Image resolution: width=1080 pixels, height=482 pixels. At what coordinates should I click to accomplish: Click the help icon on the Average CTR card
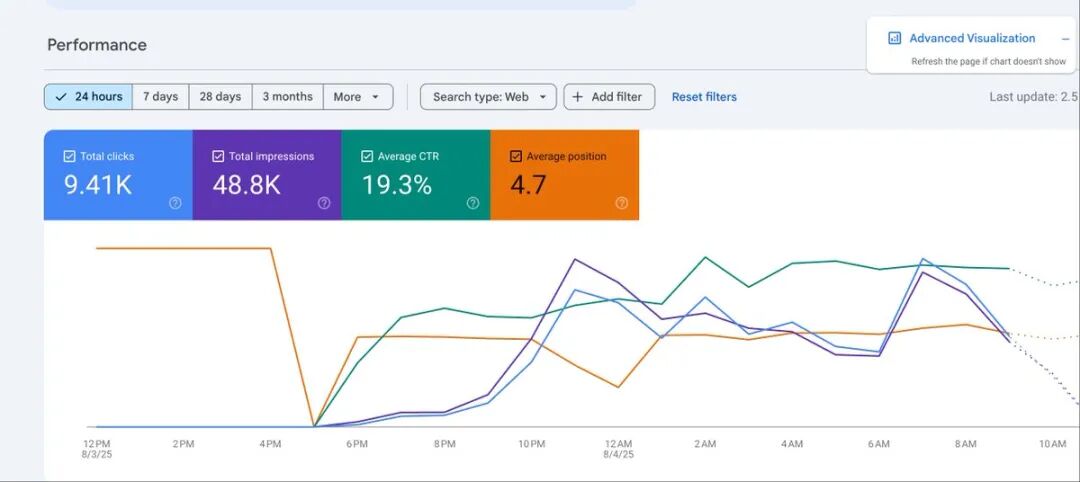point(472,202)
